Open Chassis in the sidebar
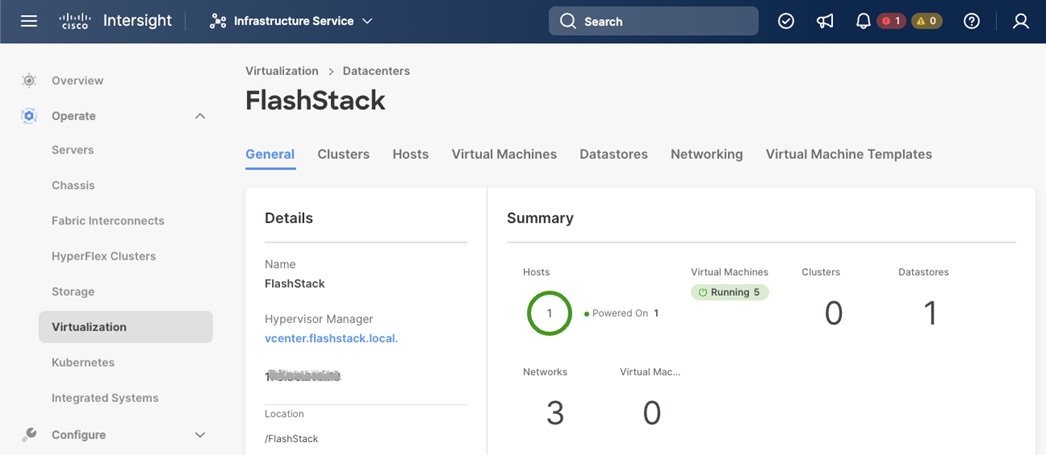 73,185
